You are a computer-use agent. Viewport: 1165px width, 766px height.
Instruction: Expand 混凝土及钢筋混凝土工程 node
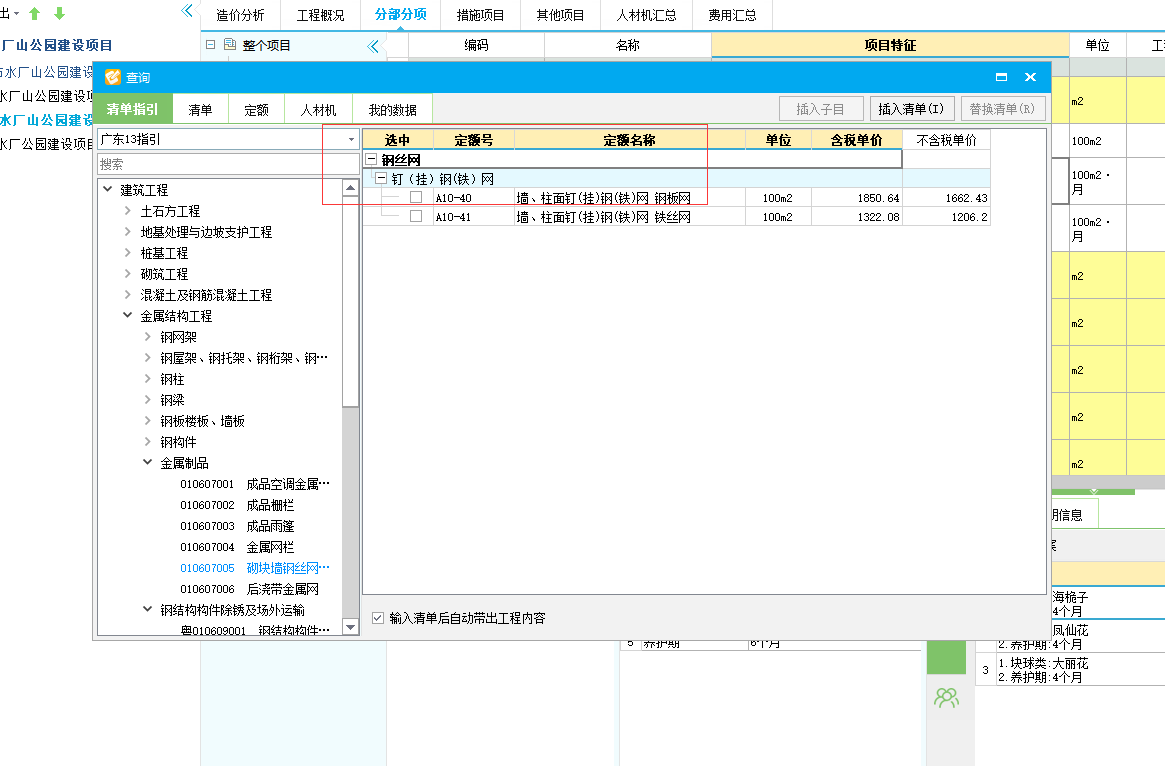tap(128, 294)
